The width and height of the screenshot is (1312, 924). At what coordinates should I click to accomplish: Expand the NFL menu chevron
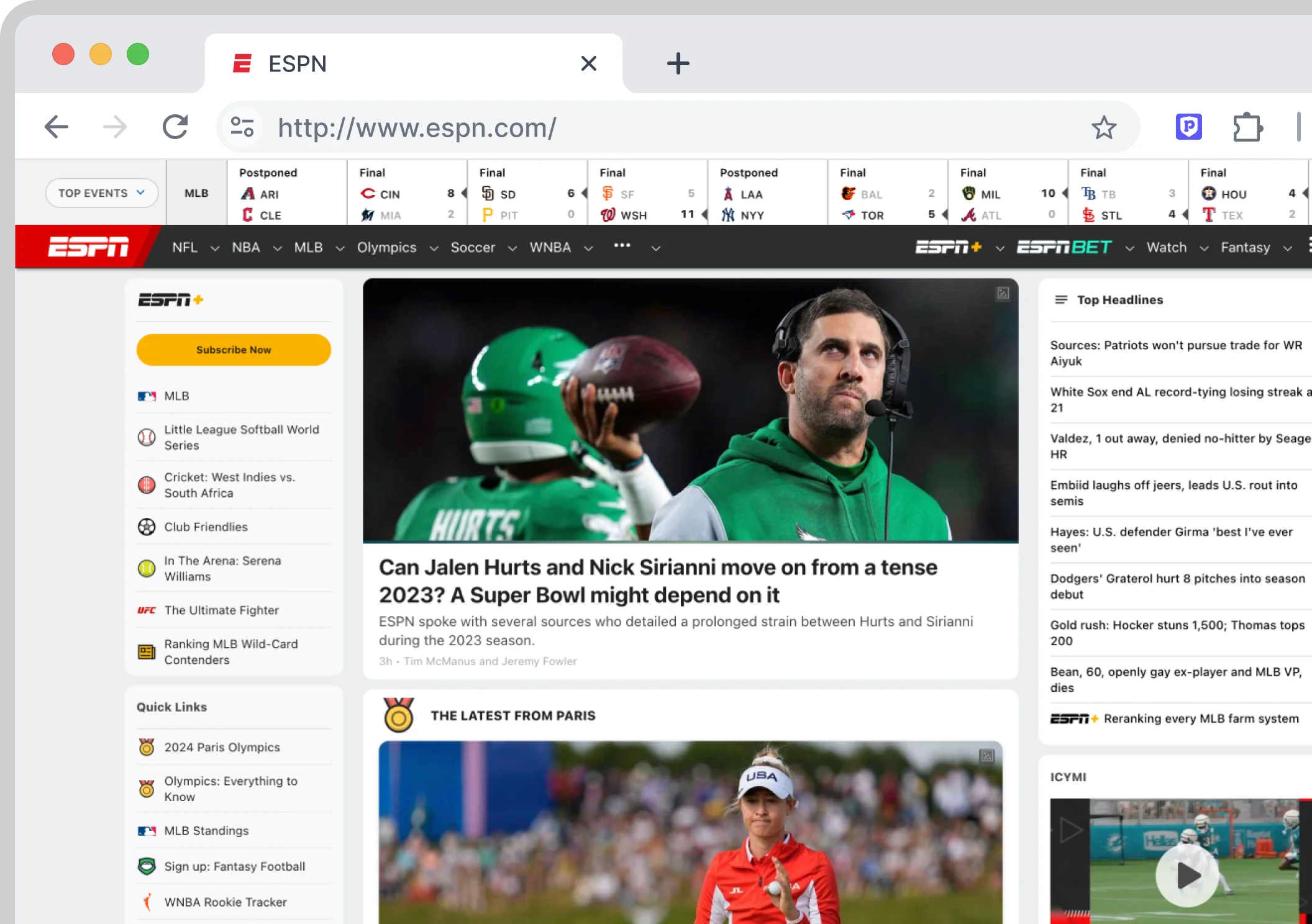pyautogui.click(x=215, y=248)
